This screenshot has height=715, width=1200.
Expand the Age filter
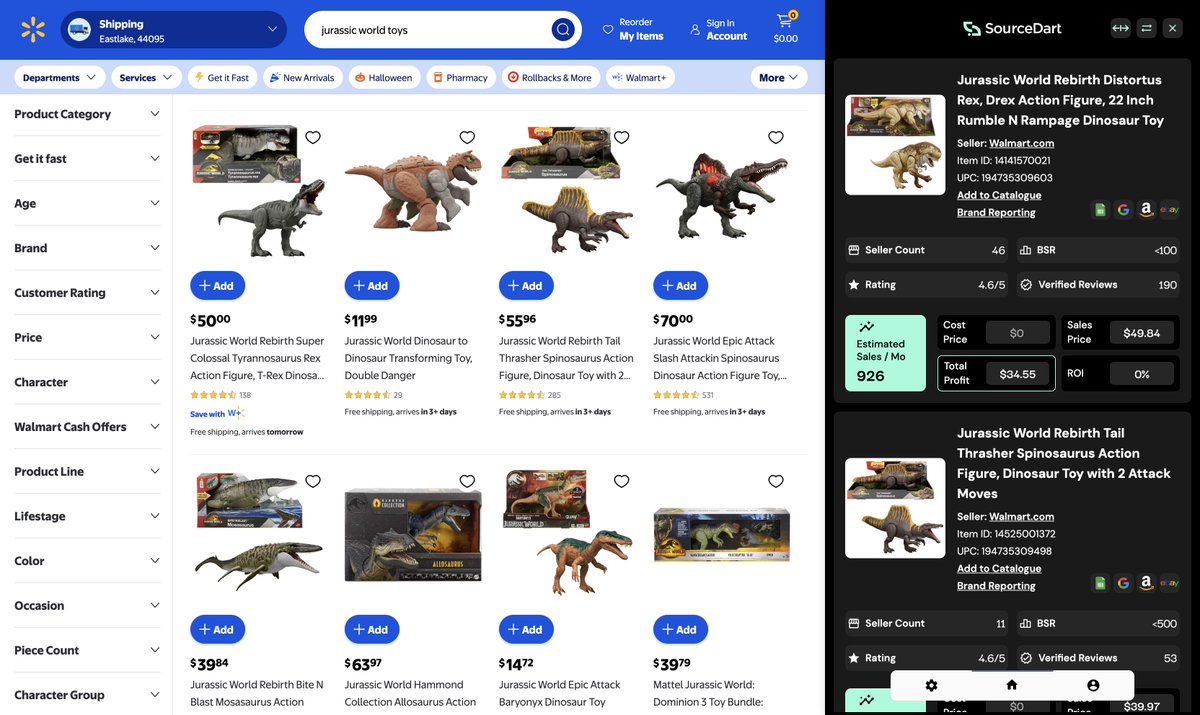(86, 203)
